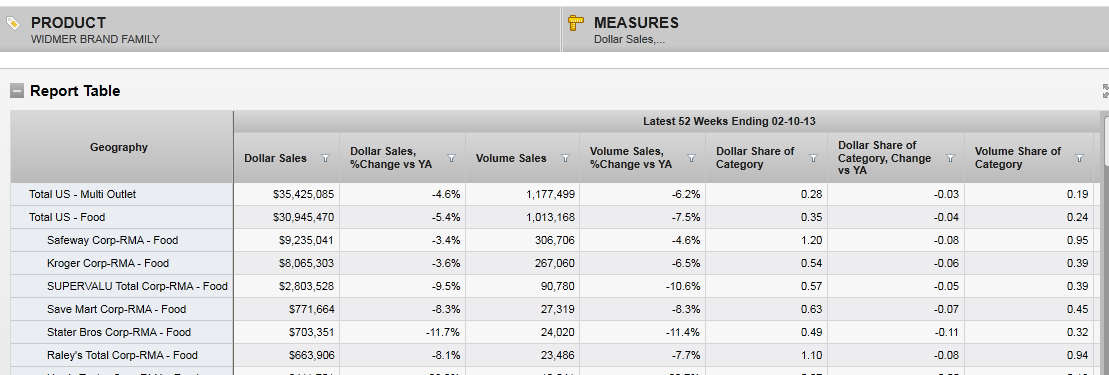Collapse the Report Table section
1109x375 pixels.
tap(17, 91)
